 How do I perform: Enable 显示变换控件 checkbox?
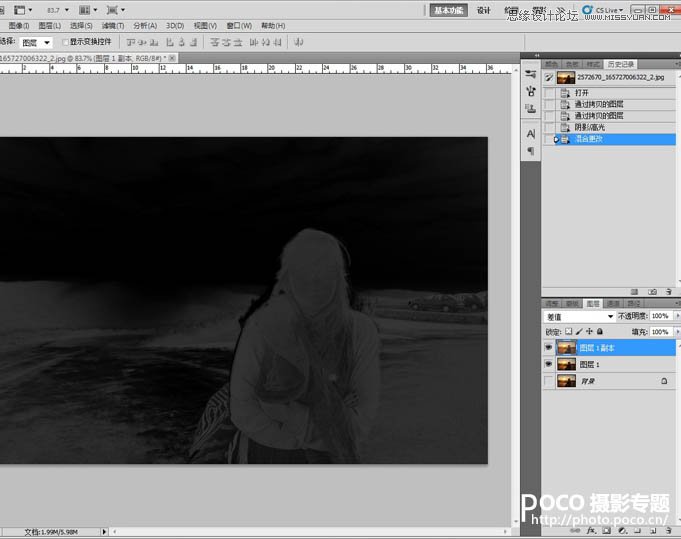click(x=66, y=42)
